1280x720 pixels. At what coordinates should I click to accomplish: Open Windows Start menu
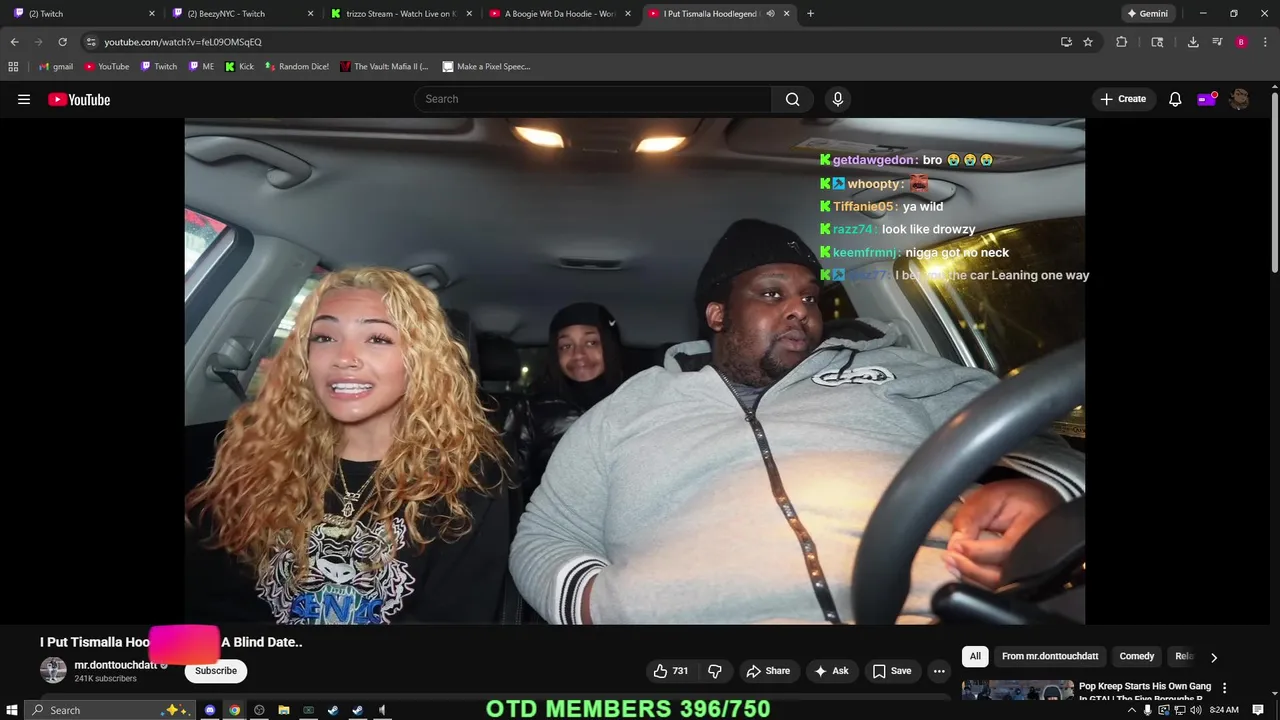pos(12,710)
